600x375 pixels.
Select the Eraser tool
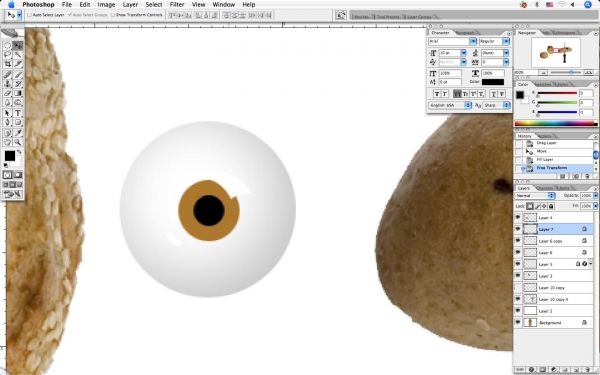point(7,93)
